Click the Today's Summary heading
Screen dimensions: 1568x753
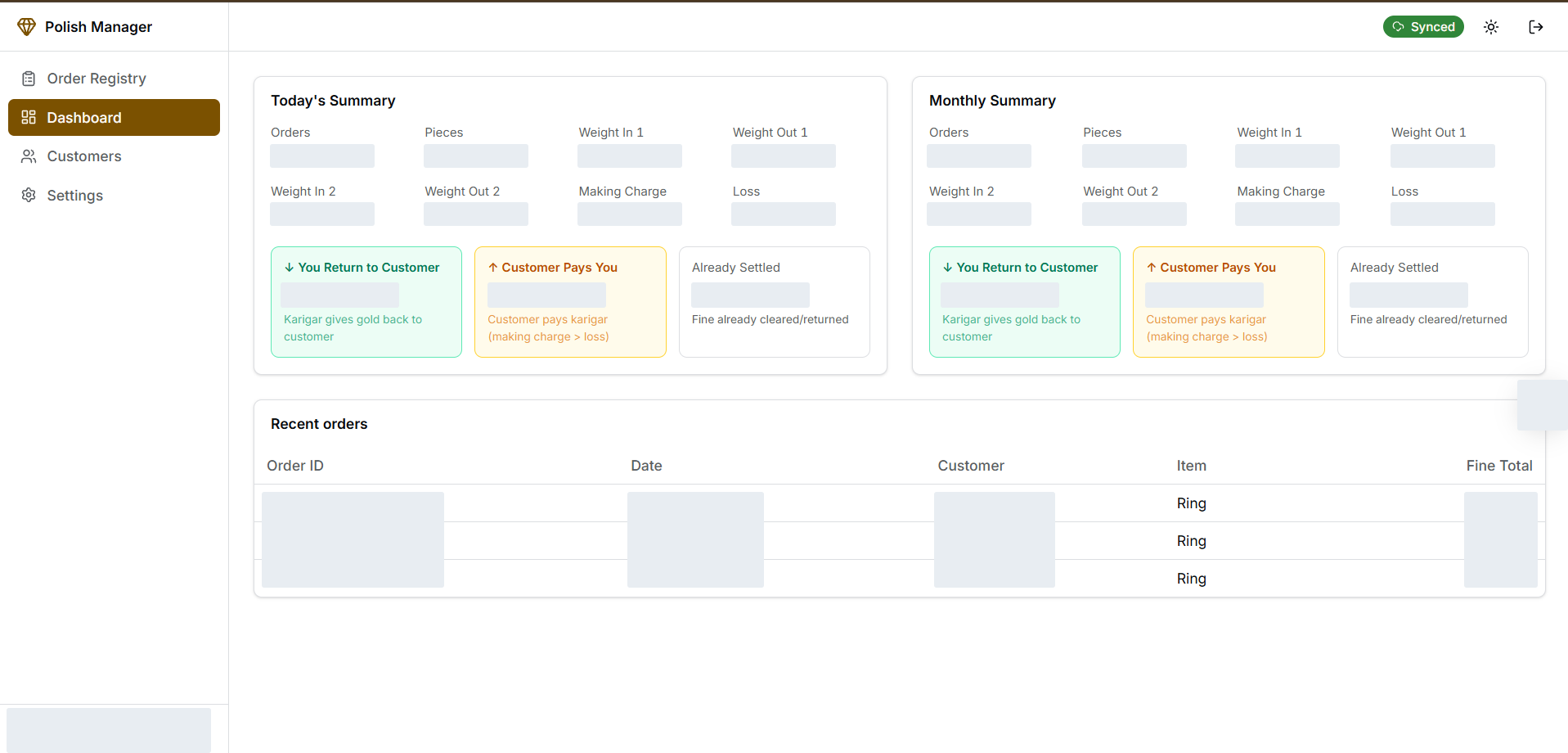[333, 101]
